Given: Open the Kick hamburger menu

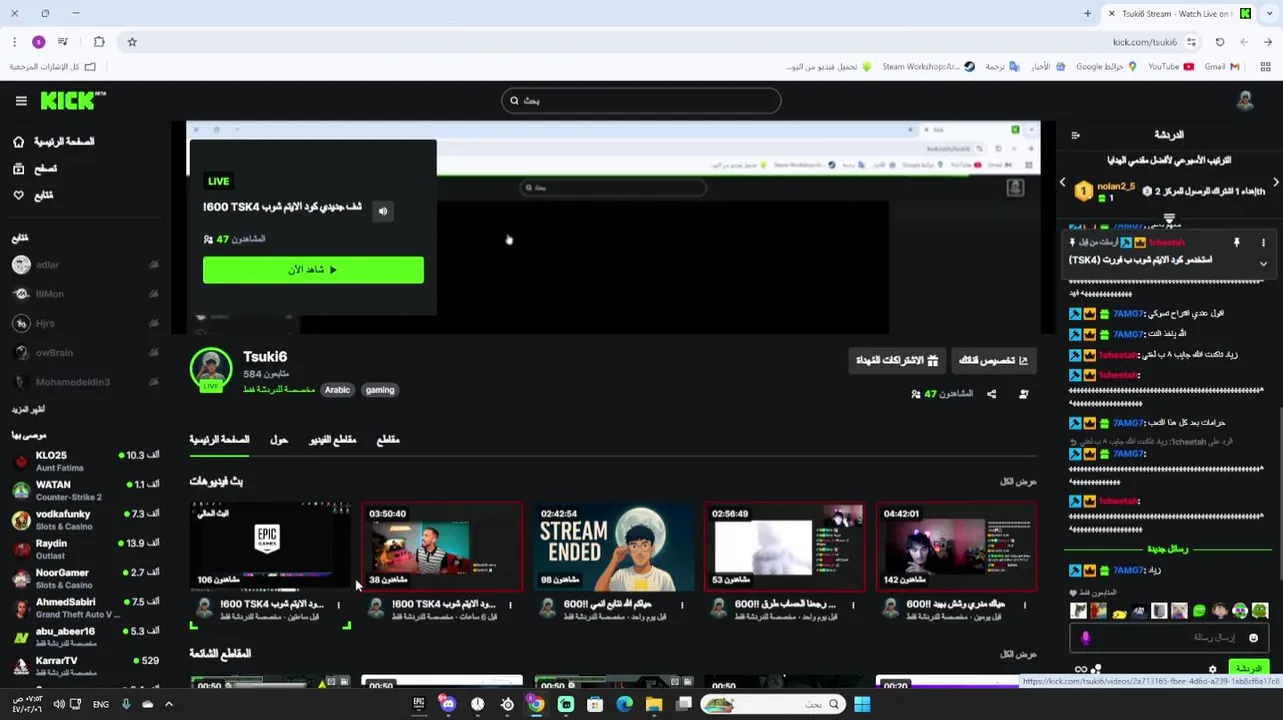Looking at the screenshot, I should (x=21, y=100).
